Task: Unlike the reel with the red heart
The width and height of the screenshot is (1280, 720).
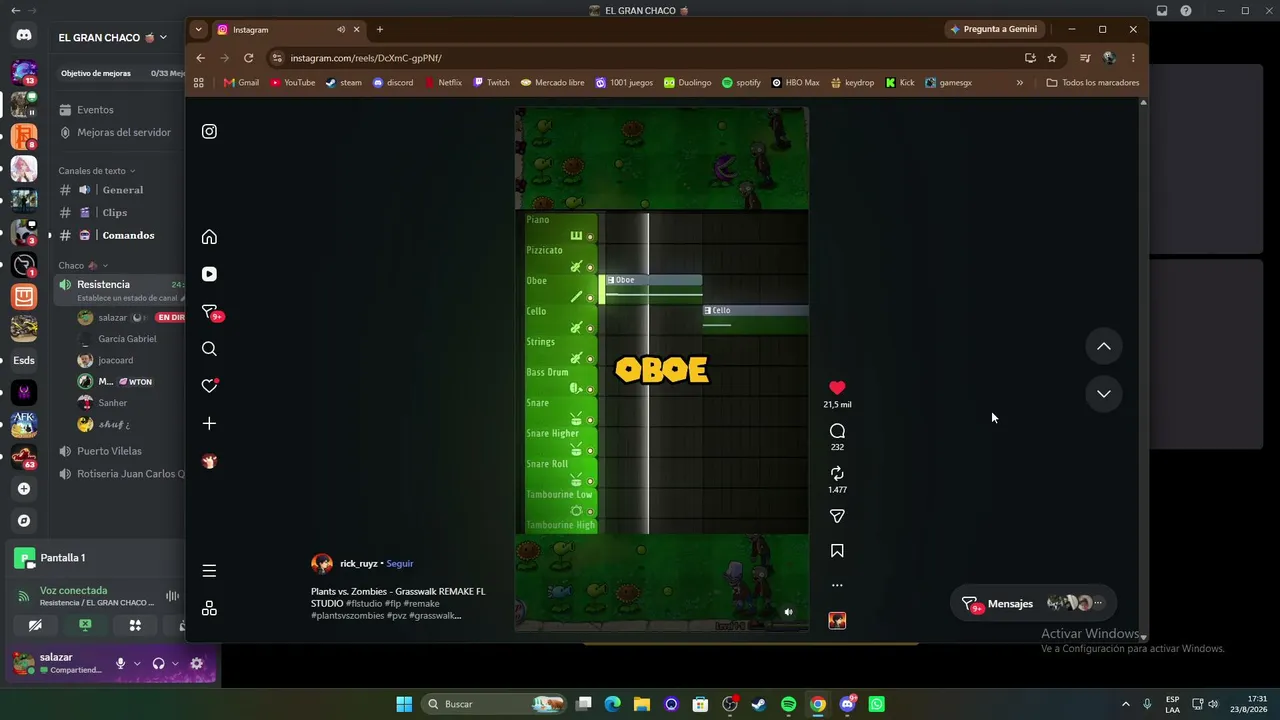Action: click(x=837, y=387)
